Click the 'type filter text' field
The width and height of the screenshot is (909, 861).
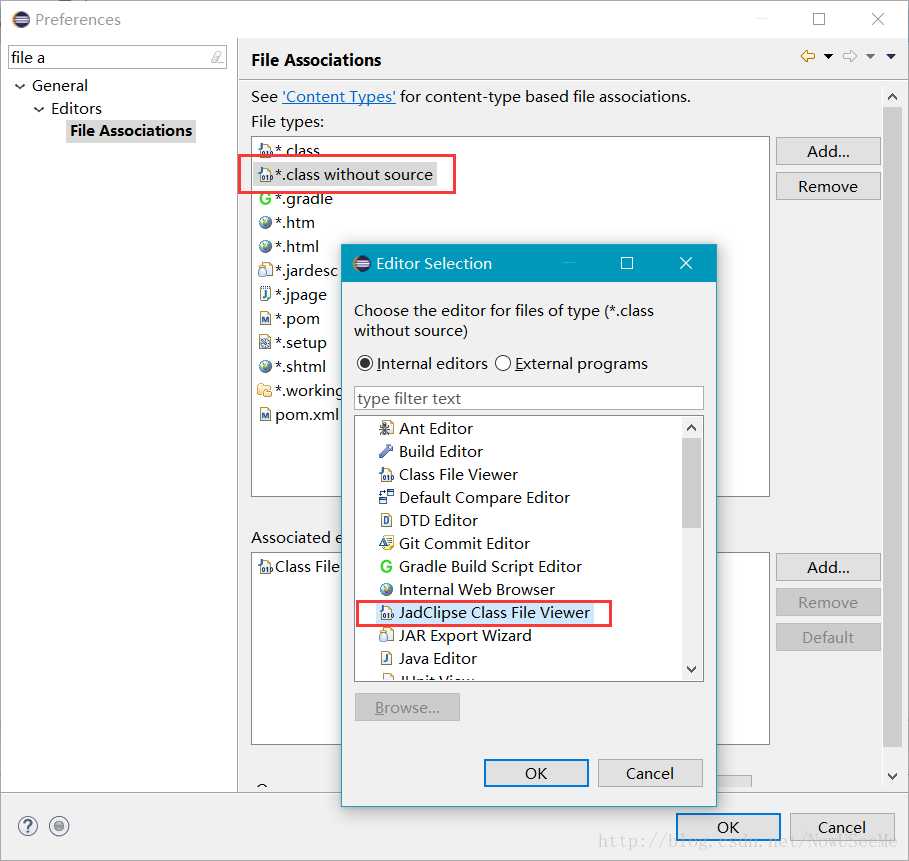[x=529, y=398]
